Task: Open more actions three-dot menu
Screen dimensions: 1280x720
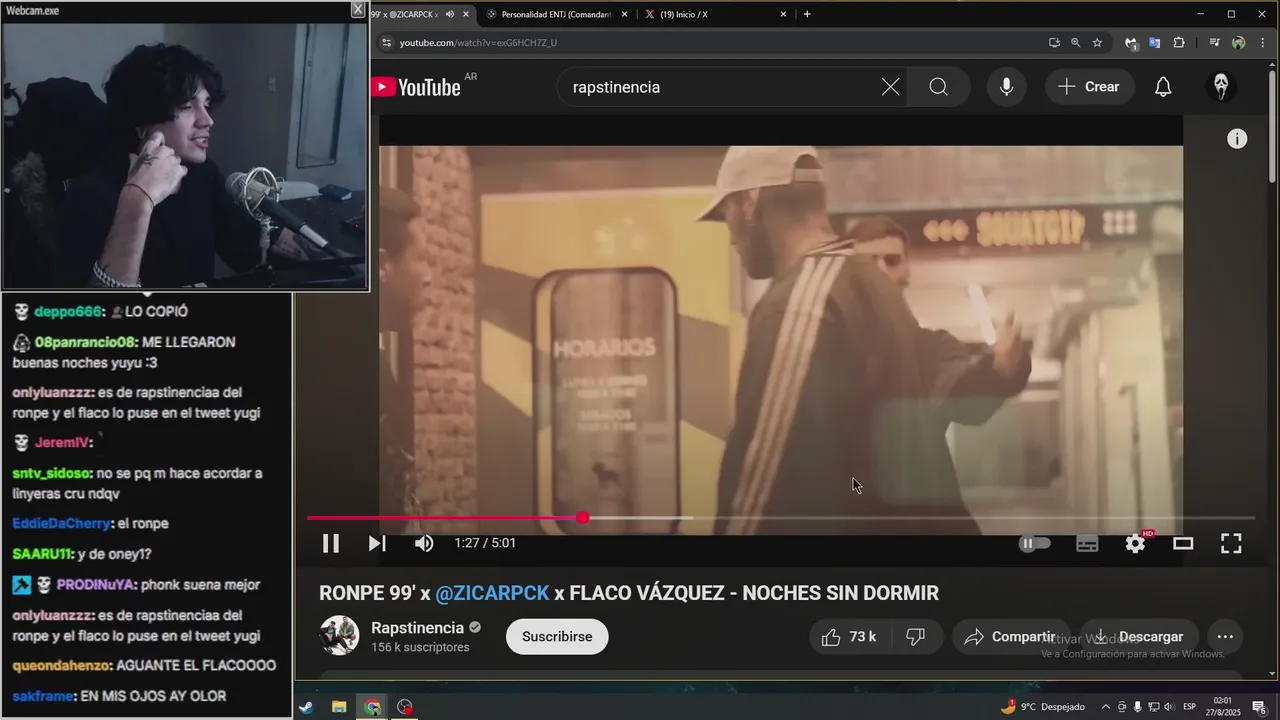Action: pyautogui.click(x=1225, y=637)
